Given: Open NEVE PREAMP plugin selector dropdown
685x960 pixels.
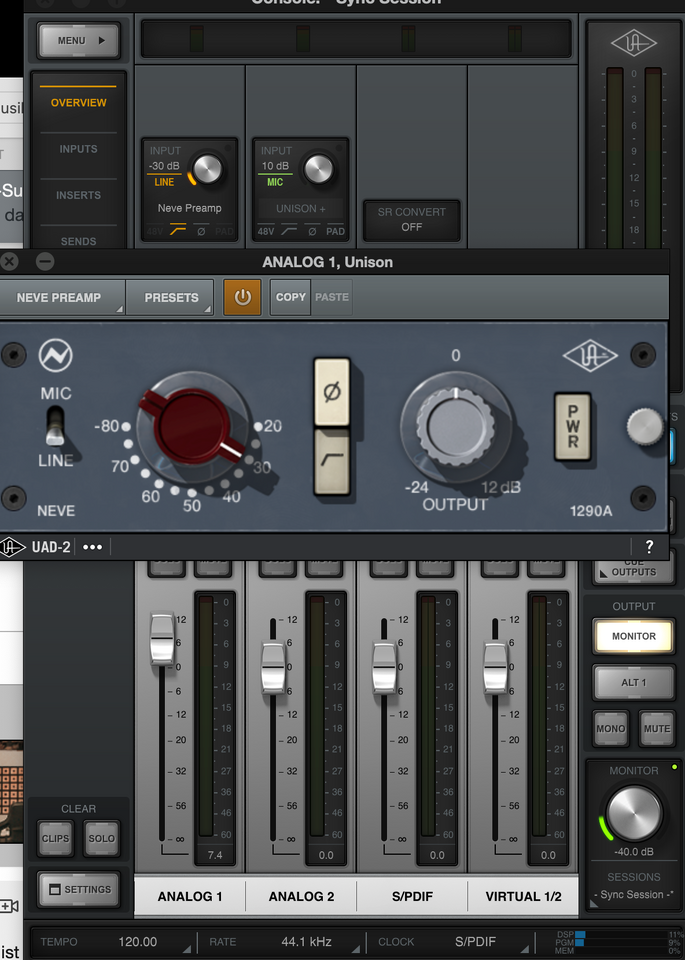Looking at the screenshot, I should tap(61, 298).
